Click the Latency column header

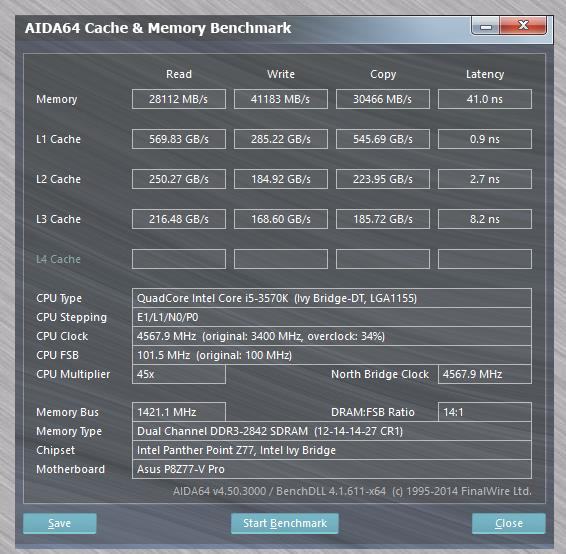point(485,74)
